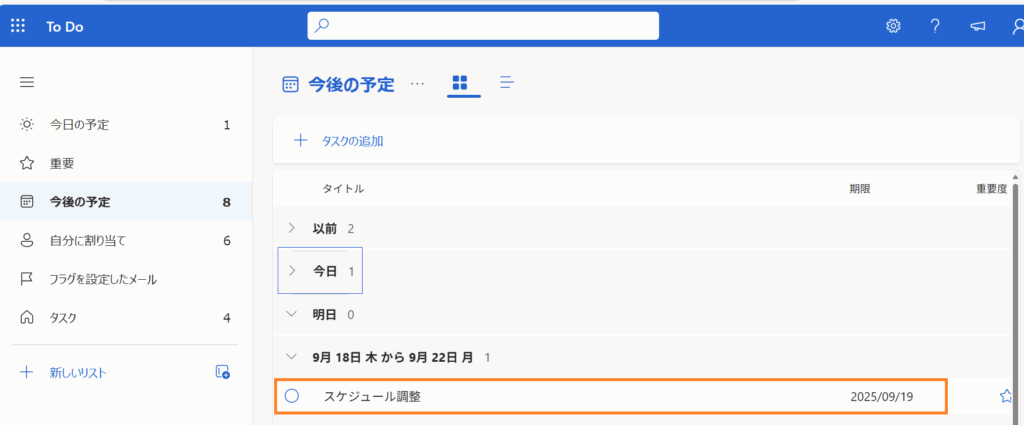Click the megaphone what's new icon
This screenshot has height=425, width=1024.
coord(977,26)
